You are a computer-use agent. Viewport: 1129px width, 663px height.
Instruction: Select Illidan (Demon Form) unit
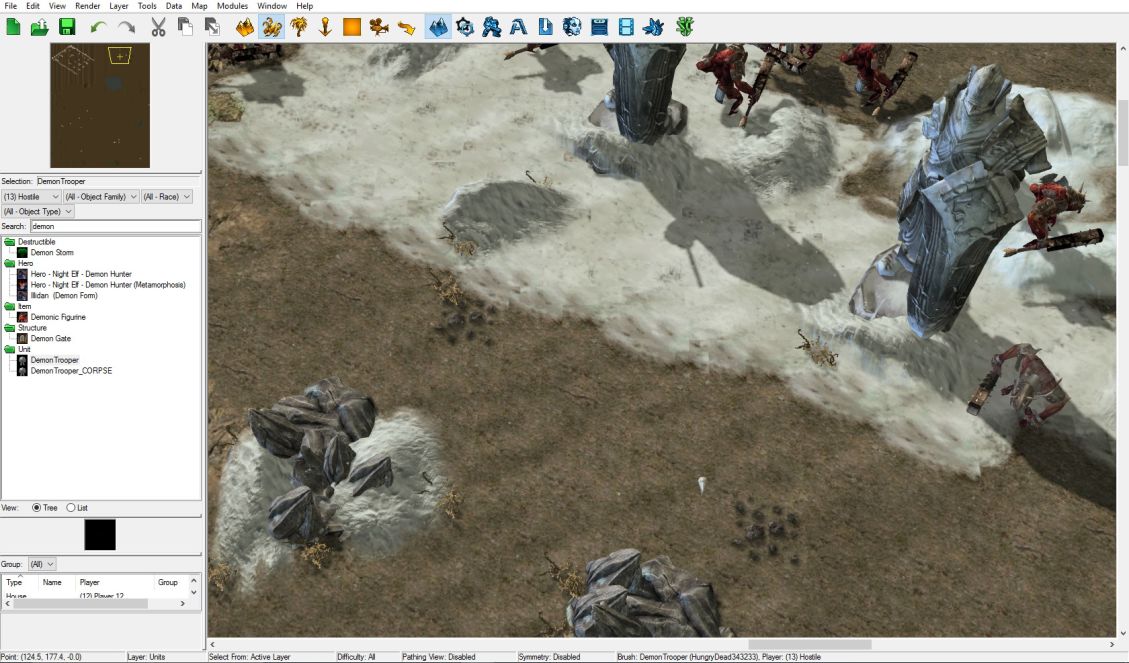coord(64,296)
